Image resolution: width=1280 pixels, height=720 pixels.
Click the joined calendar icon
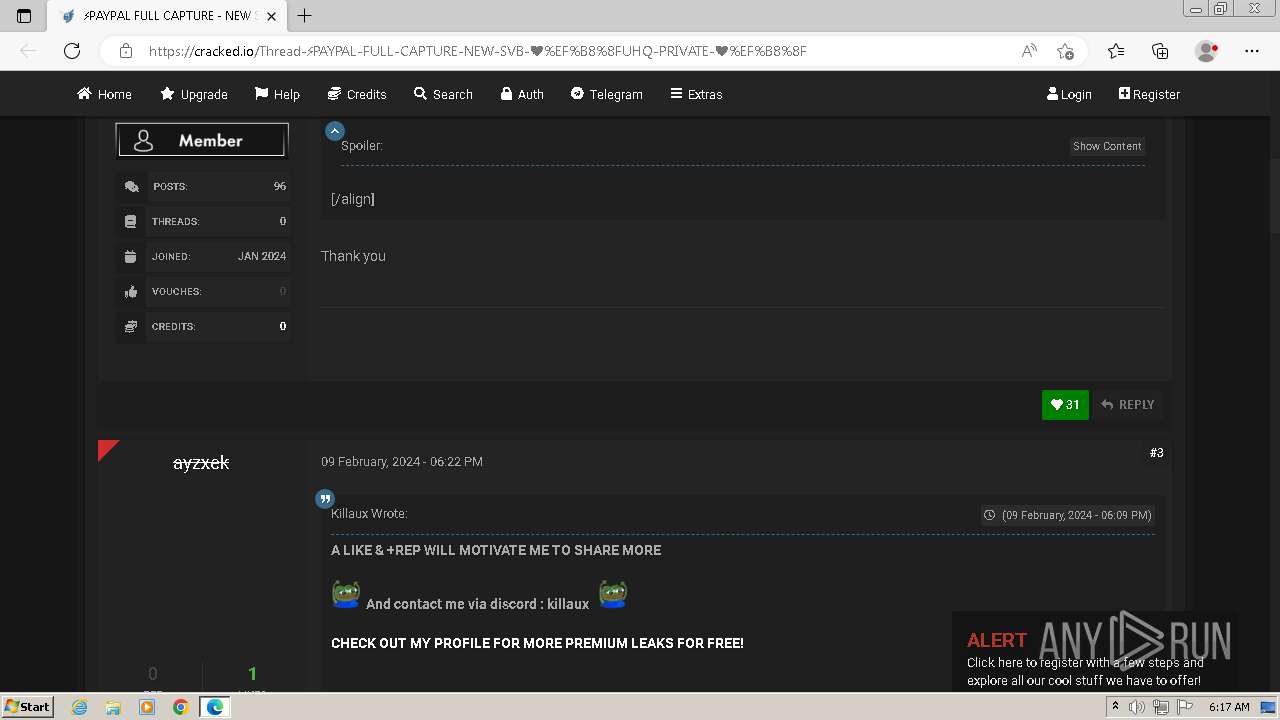coord(131,257)
